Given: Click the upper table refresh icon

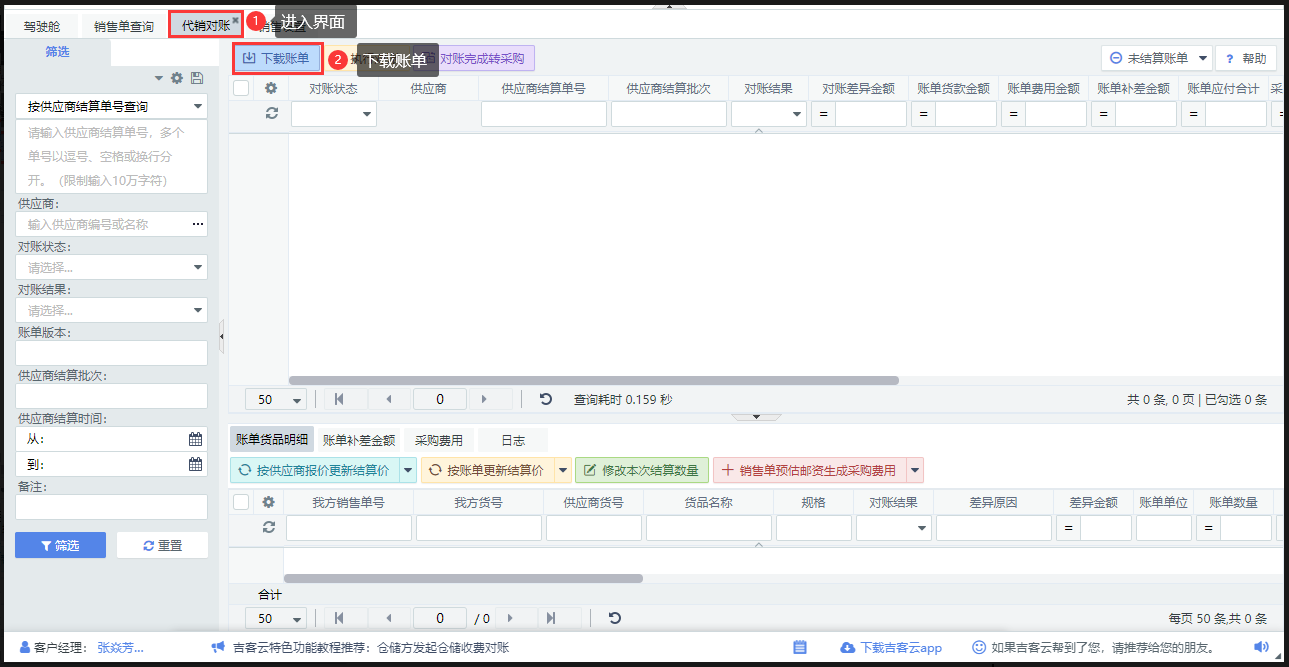Looking at the screenshot, I should (x=271, y=113).
